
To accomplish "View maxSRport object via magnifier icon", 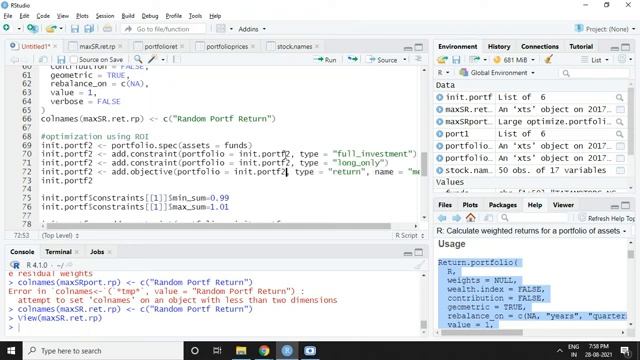I will (x=620, y=122).
